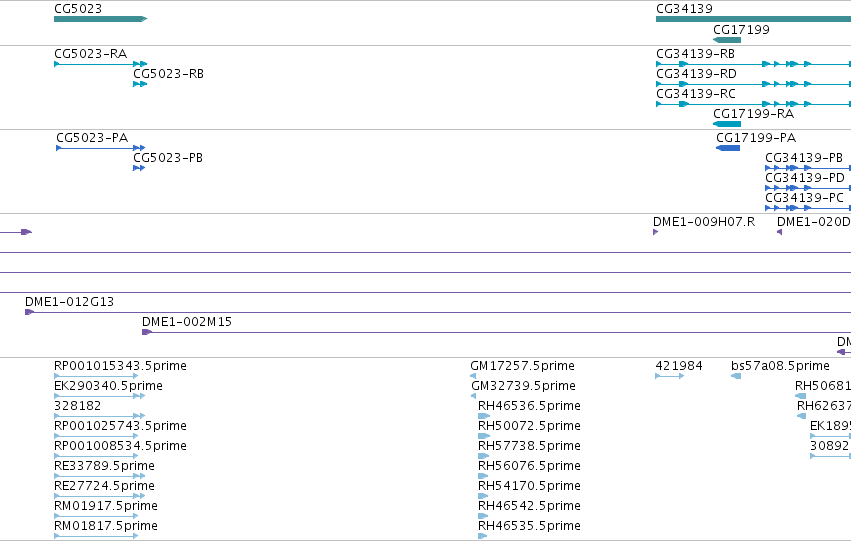
Task: Select the RM01917.5prime EST
Action: tap(96, 516)
